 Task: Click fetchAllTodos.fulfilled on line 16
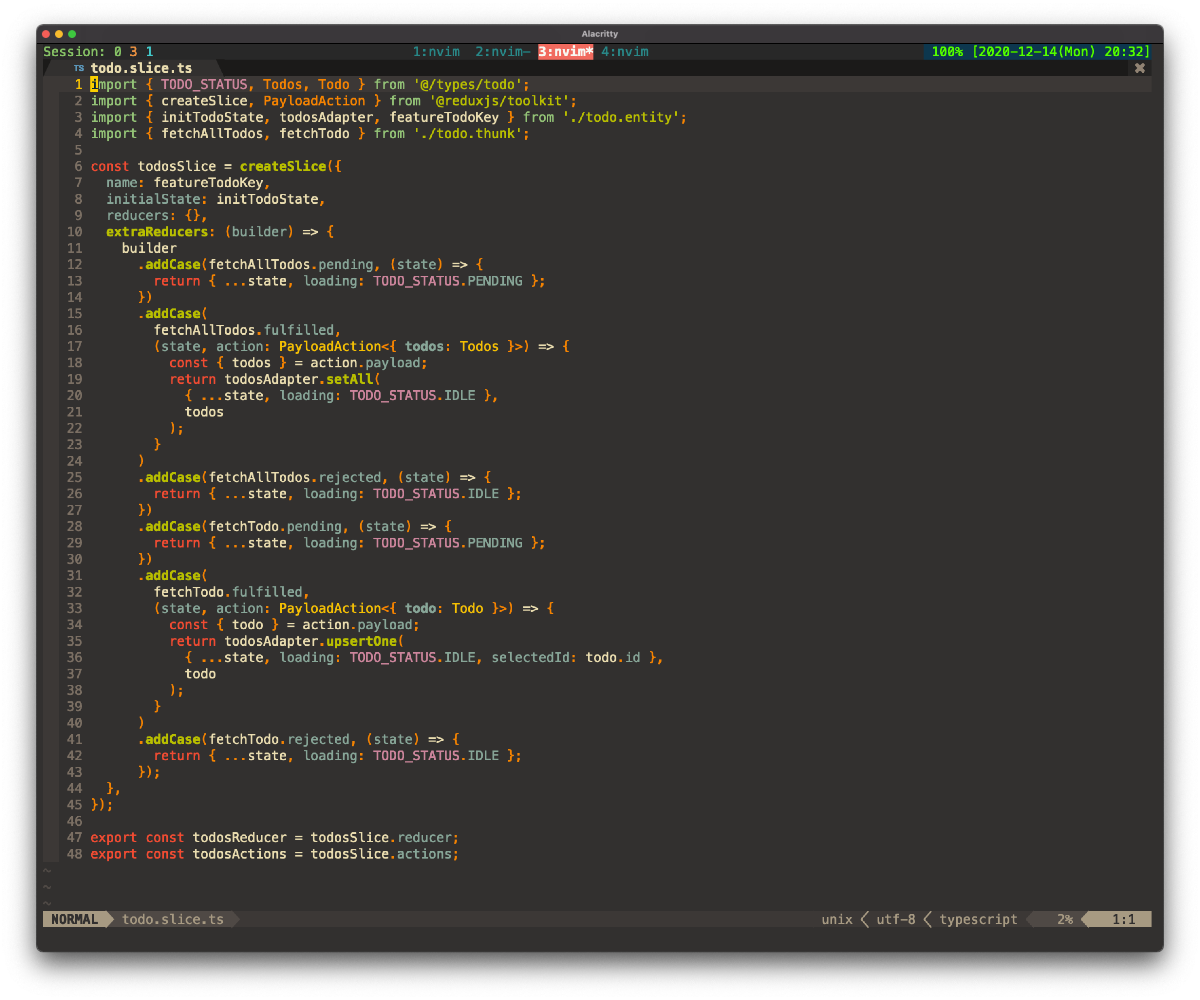coord(244,330)
